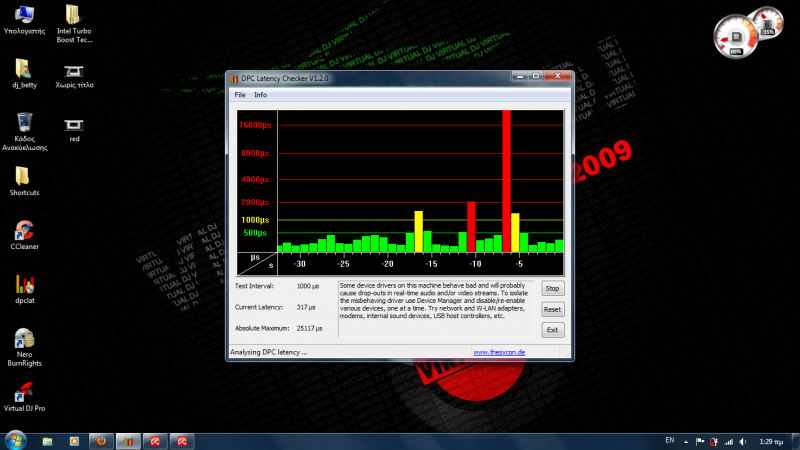Click the driver warning message text box
Screen dimensions: 800x450
pyautogui.click(x=436, y=309)
